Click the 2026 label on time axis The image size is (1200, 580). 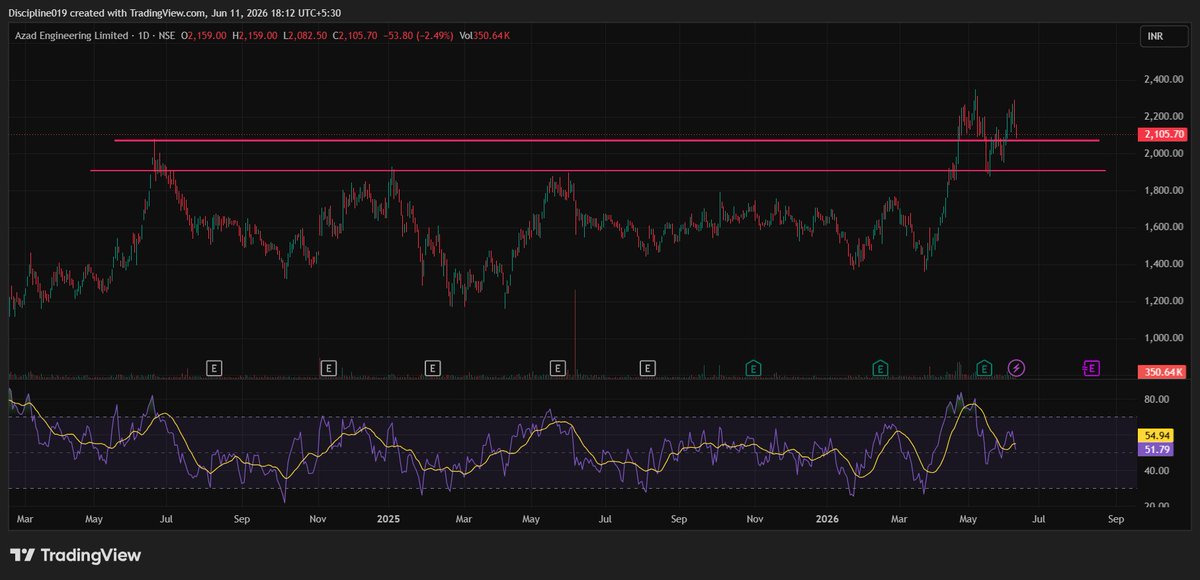(x=826, y=519)
